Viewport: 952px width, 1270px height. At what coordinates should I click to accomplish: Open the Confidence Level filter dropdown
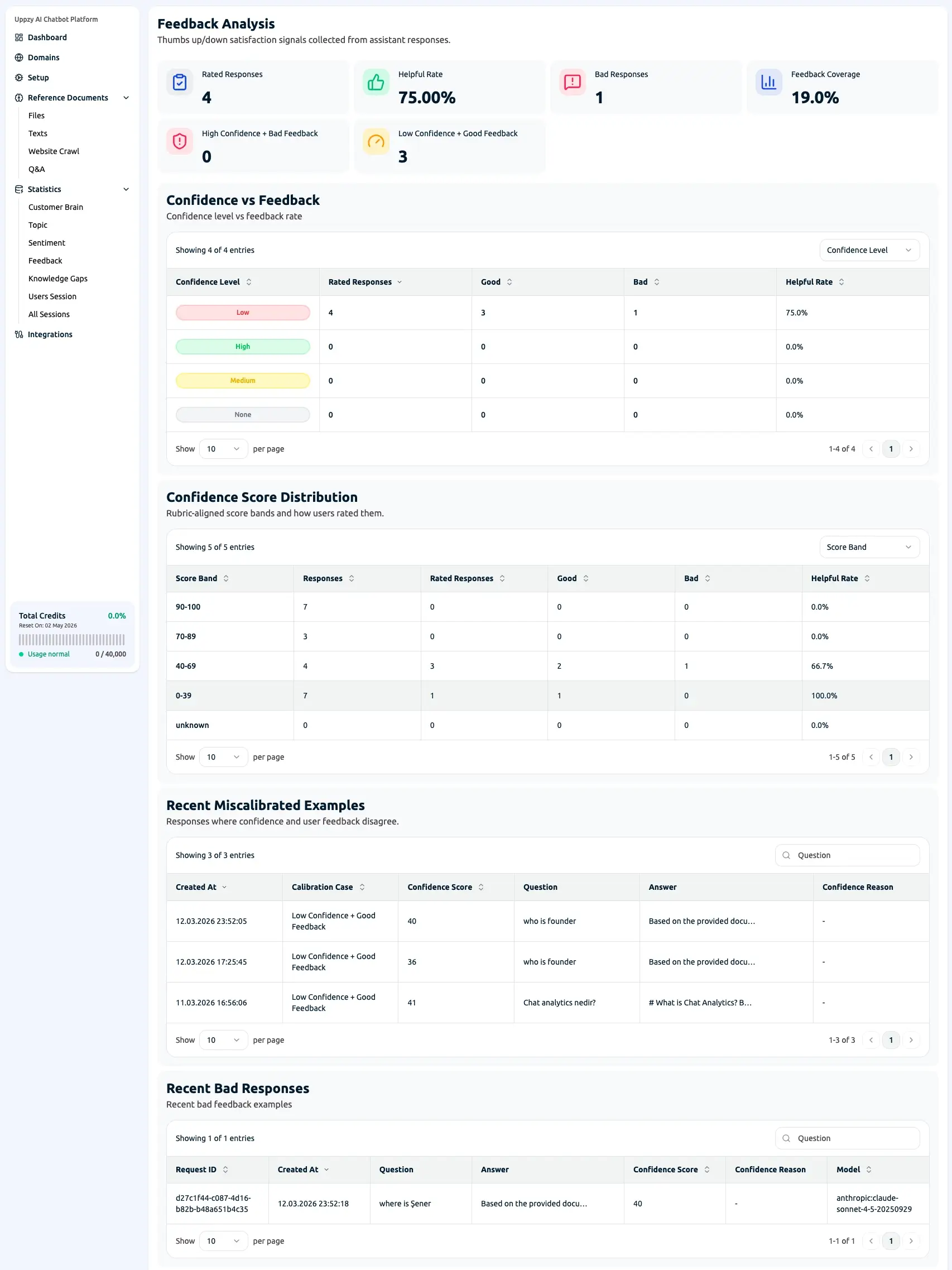pyautogui.click(x=869, y=250)
